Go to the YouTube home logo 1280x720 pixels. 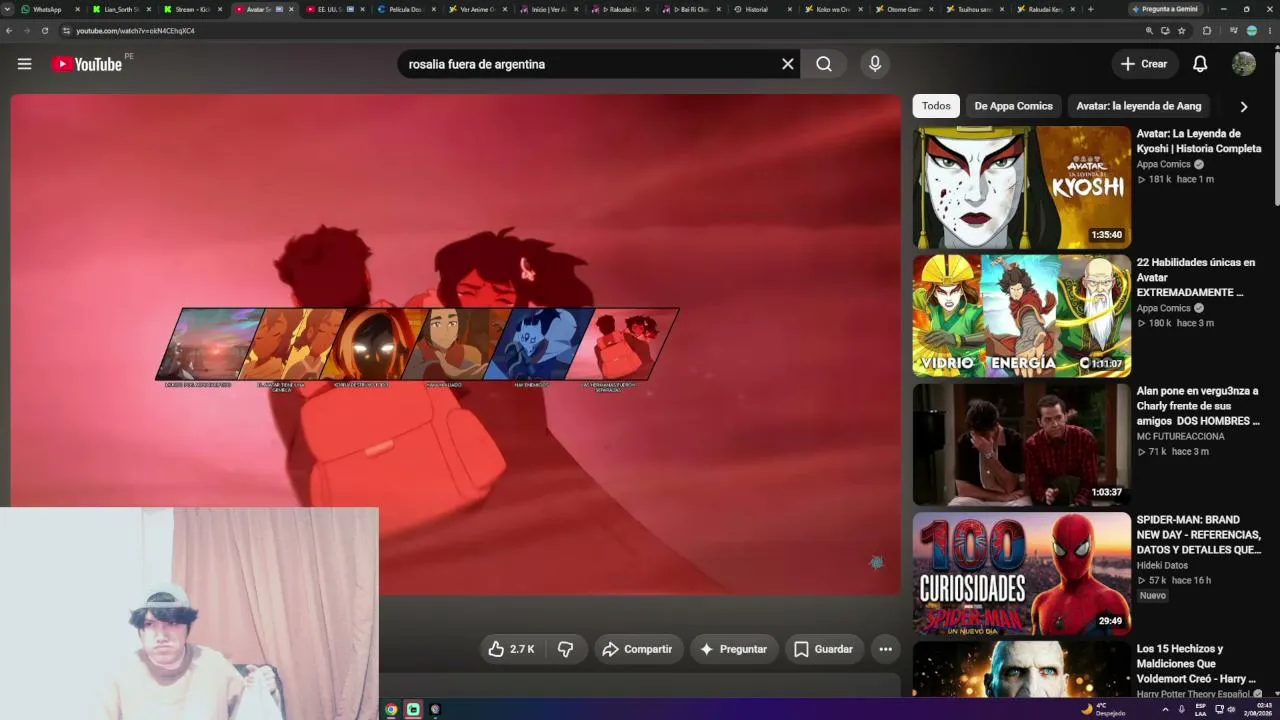pyautogui.click(x=87, y=64)
